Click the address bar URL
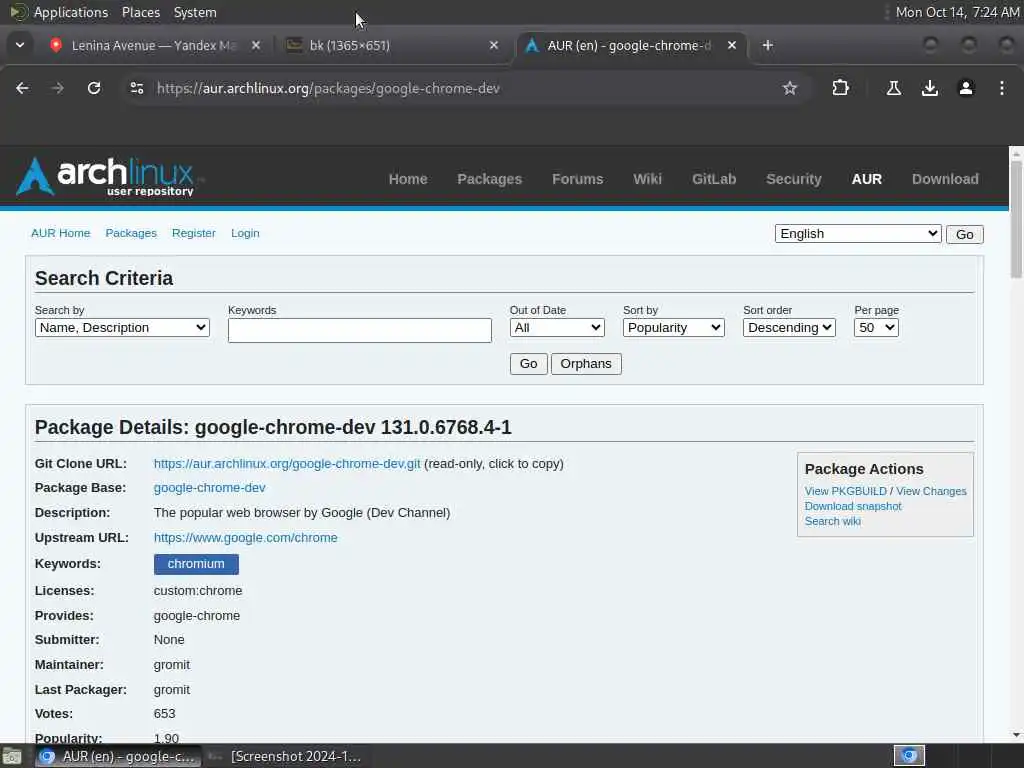 click(x=328, y=88)
